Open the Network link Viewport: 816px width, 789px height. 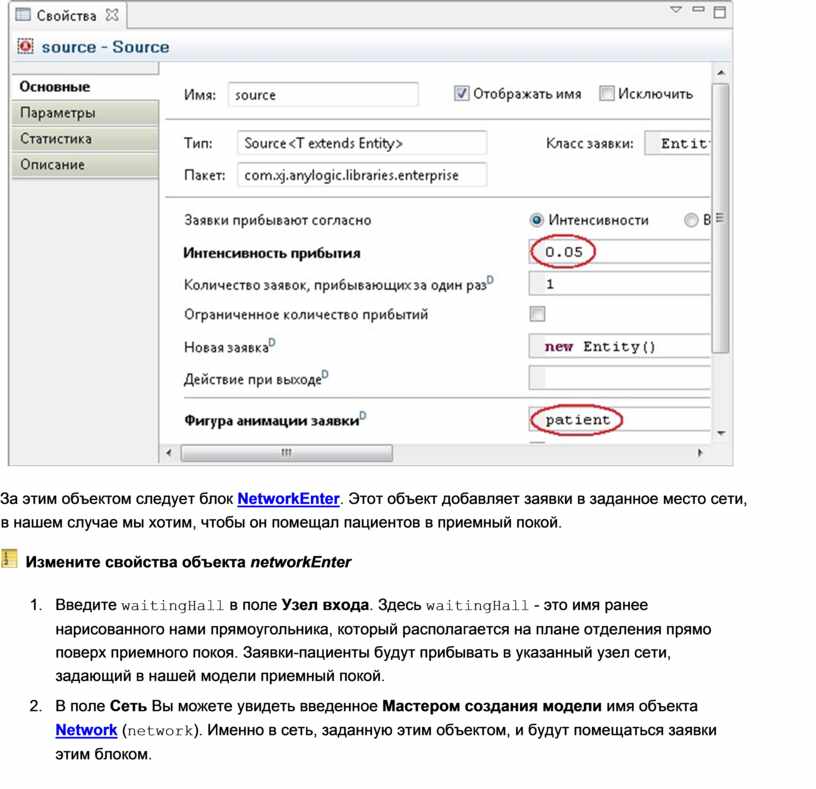(86, 730)
